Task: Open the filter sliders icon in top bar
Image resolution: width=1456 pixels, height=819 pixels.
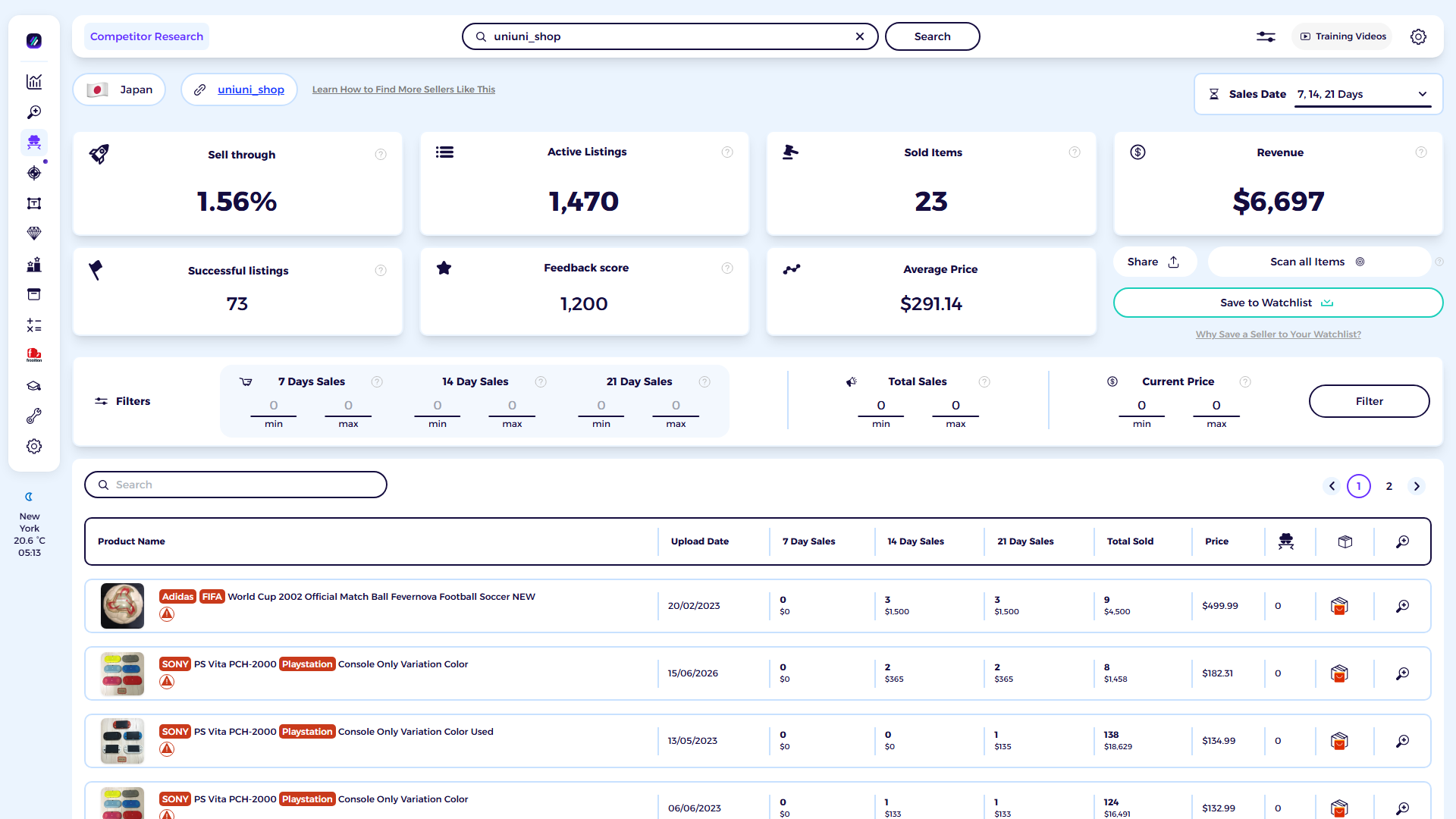Action: pyautogui.click(x=1266, y=36)
